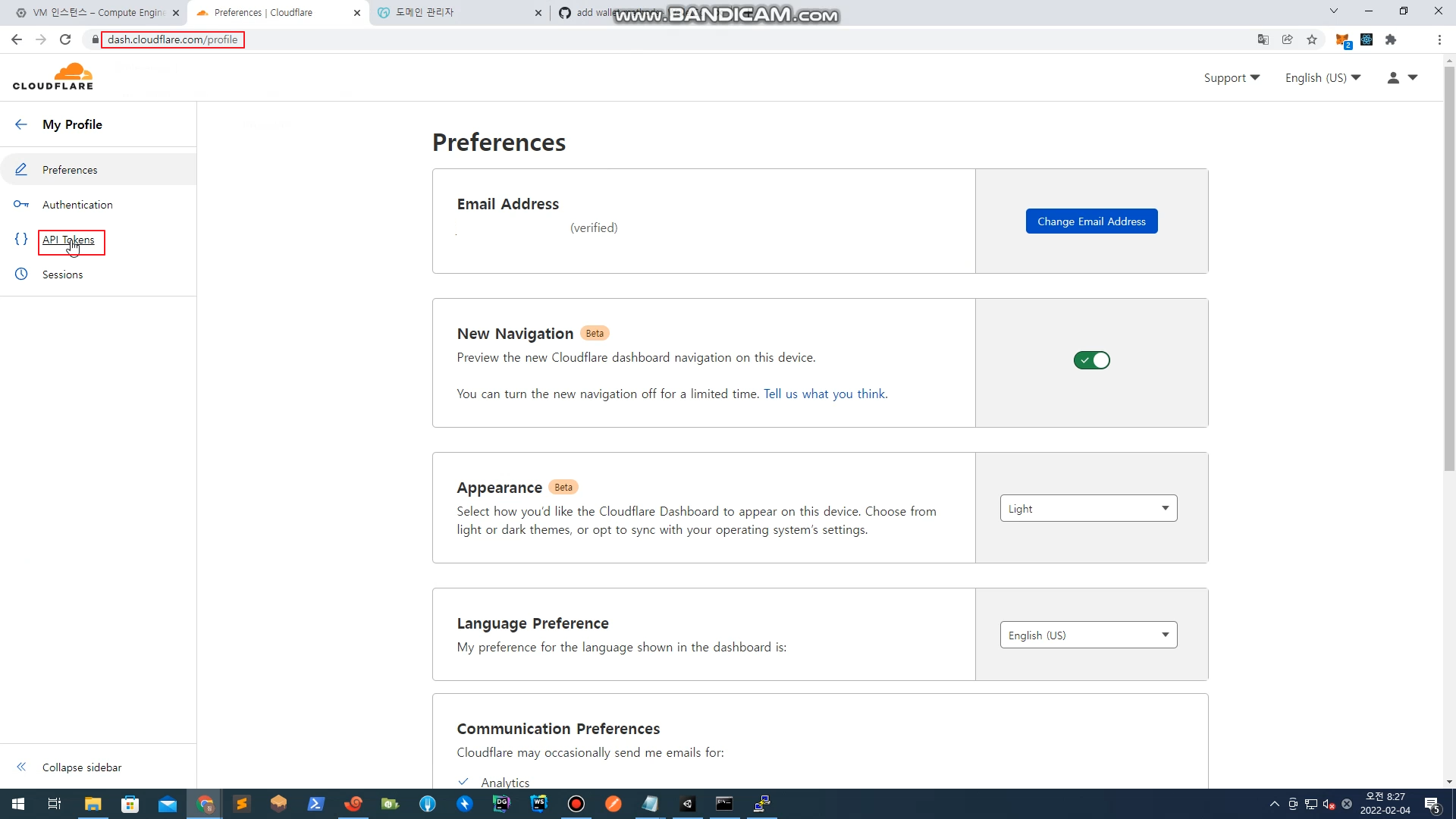This screenshot has width=1456, height=819.
Task: Click the Collapse sidebar double-chevron icon
Action: click(x=21, y=767)
